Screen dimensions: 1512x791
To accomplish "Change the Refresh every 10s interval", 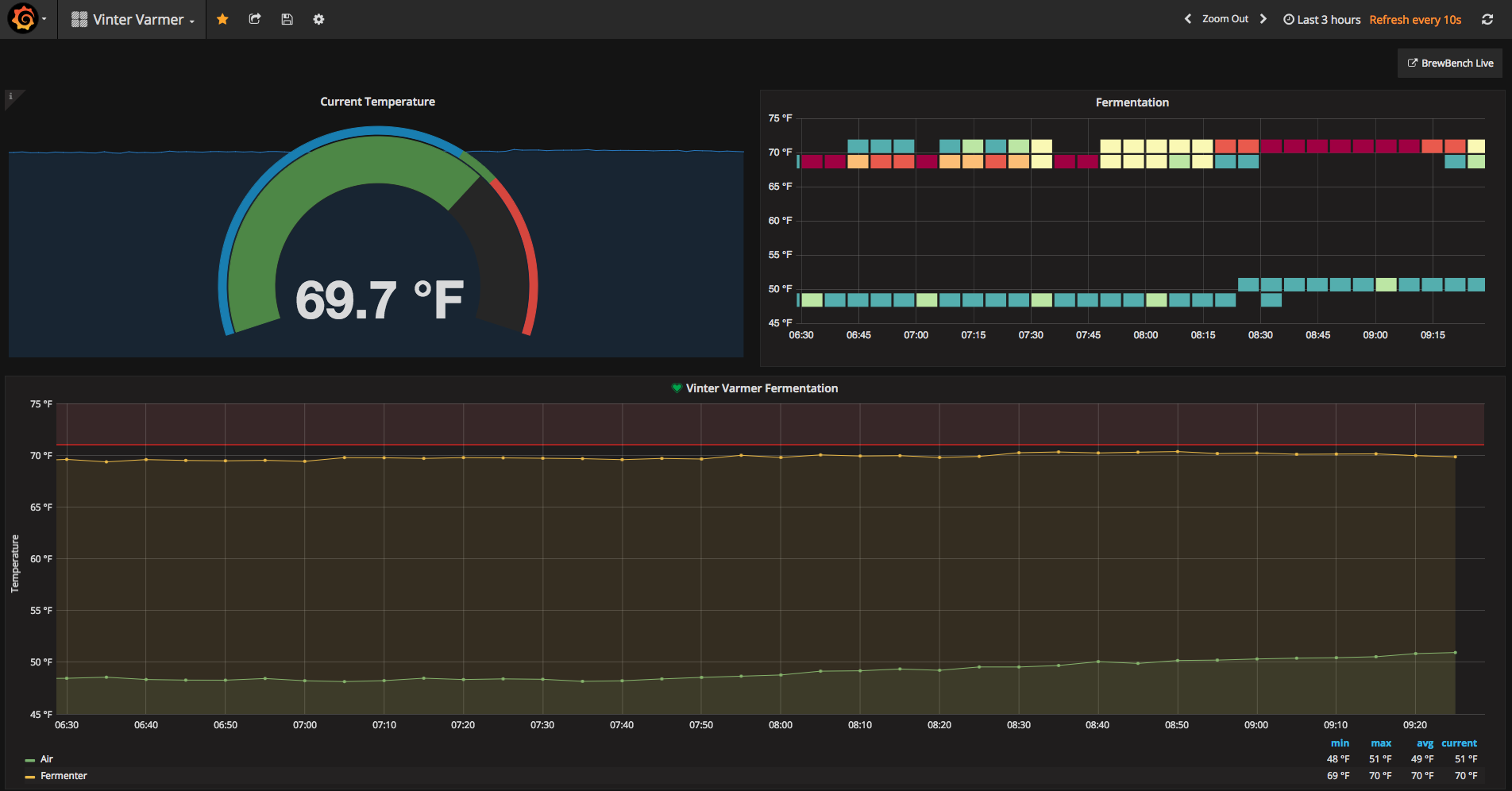I will tap(1414, 18).
